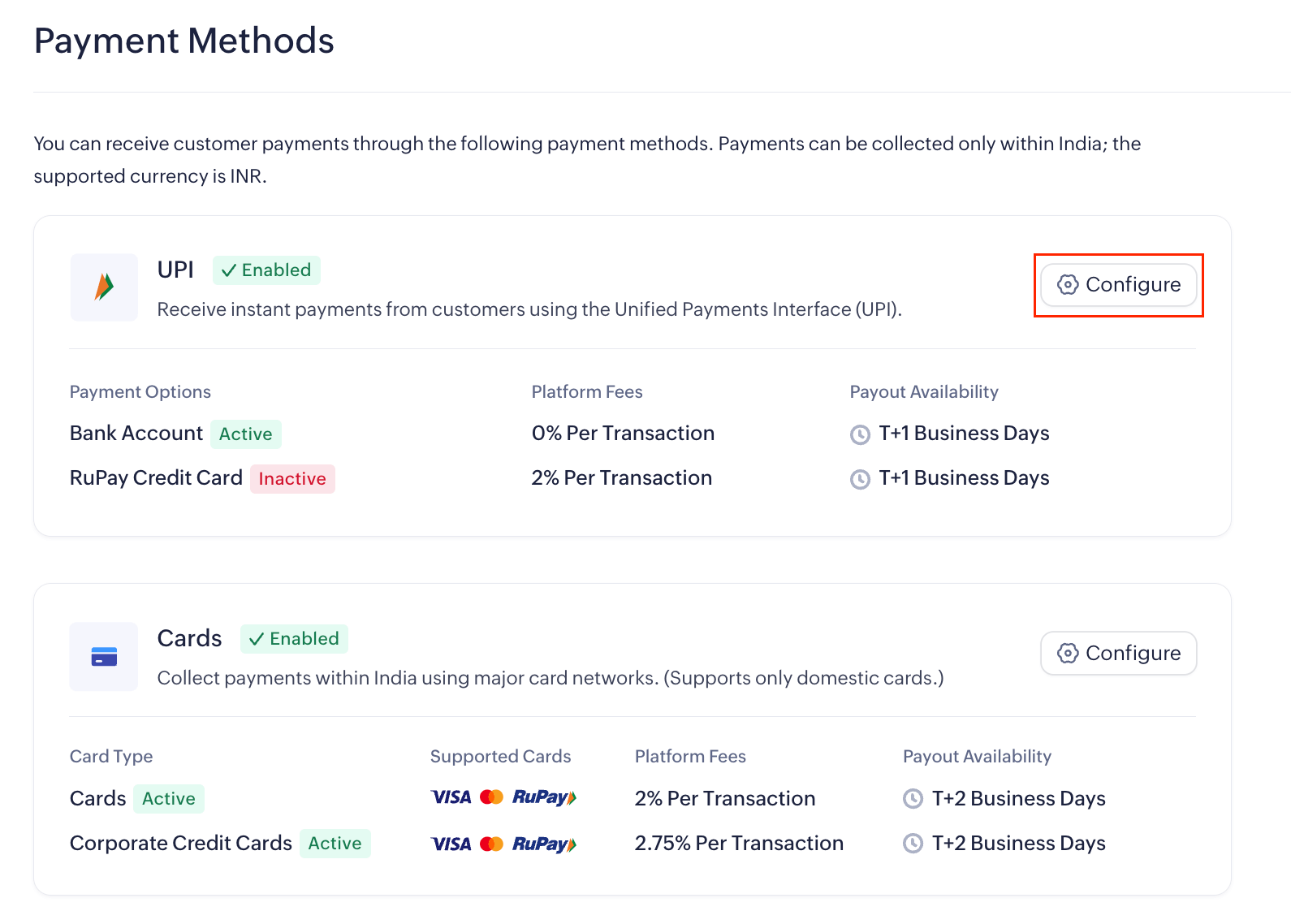Viewport: 1291px width, 924px height.
Task: Click the RuPay logo in Cards row
Action: (x=544, y=797)
